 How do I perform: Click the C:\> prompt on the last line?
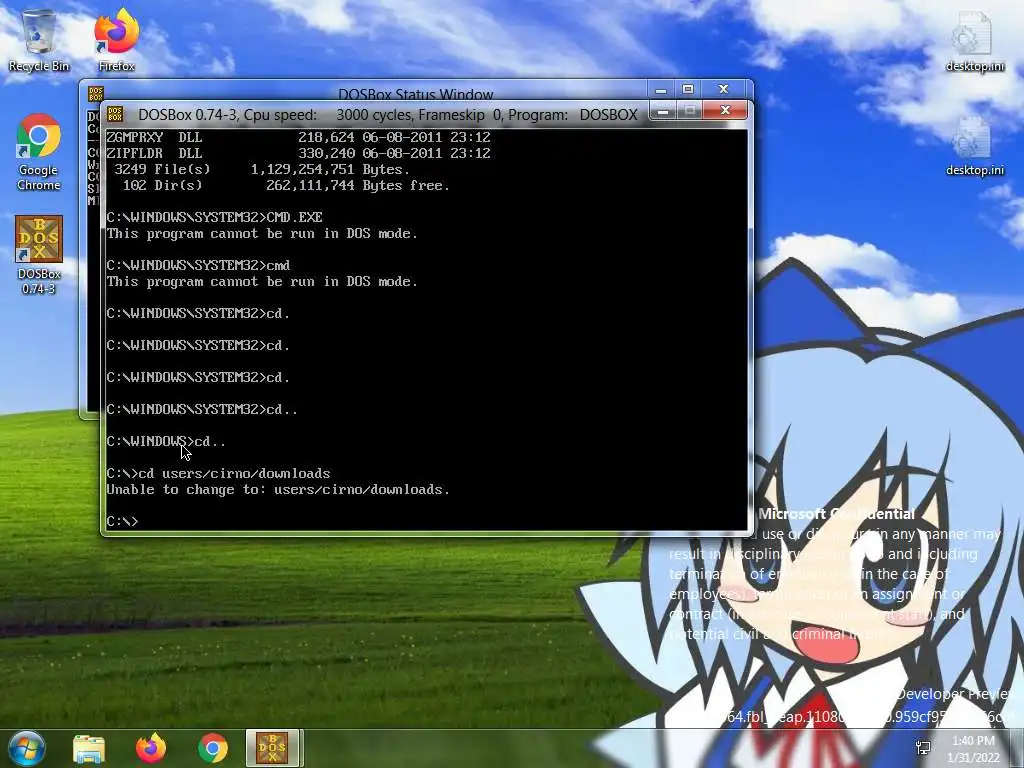(122, 521)
